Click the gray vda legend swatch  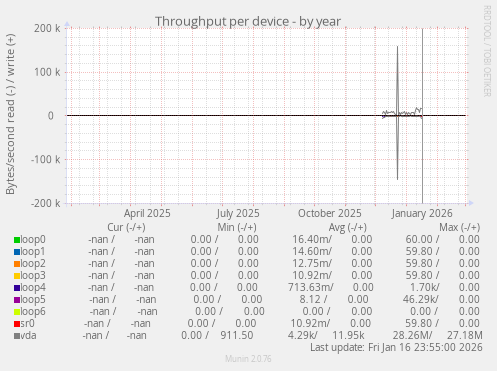click(17, 336)
